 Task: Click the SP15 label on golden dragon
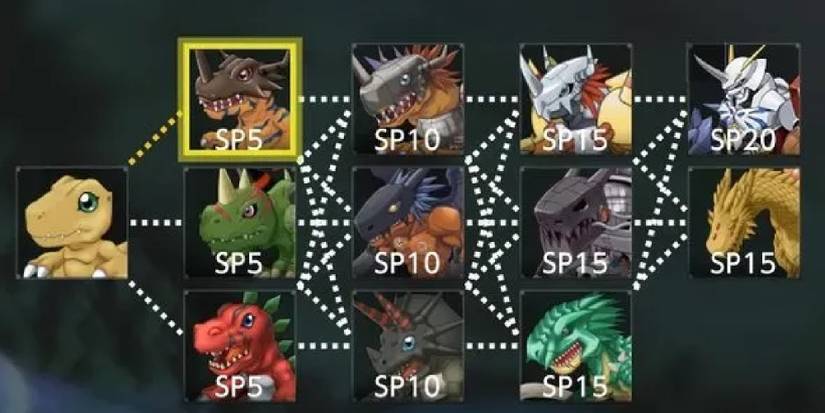(x=743, y=264)
